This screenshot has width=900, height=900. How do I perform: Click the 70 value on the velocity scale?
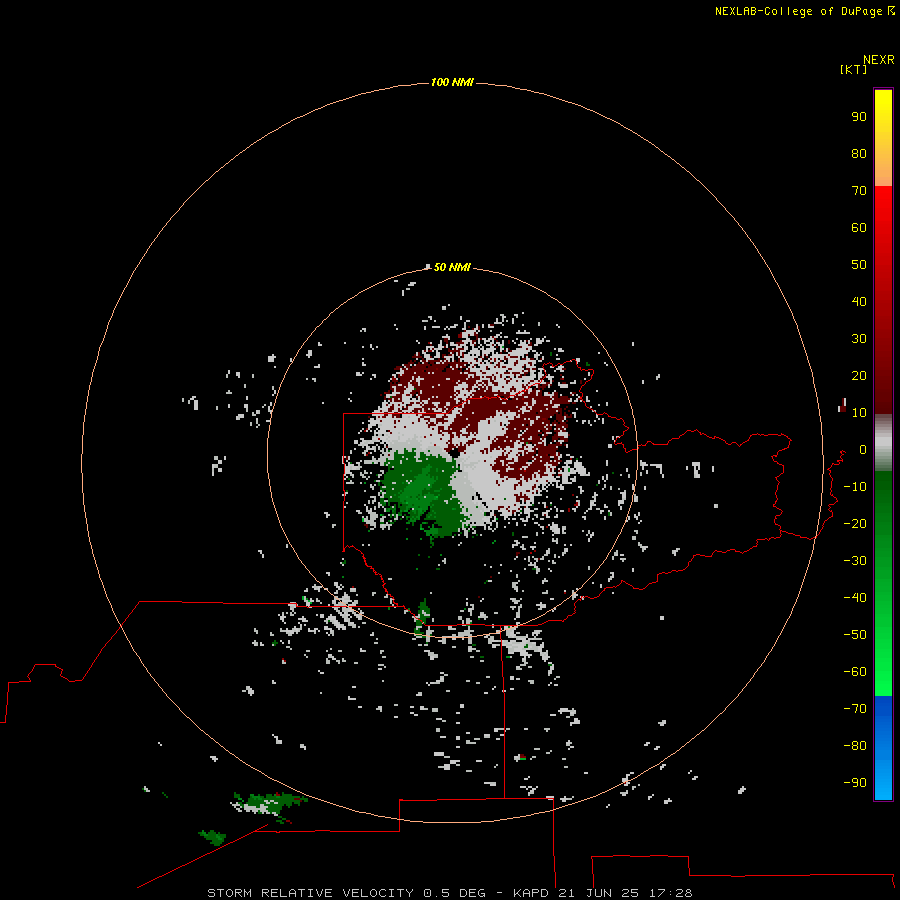859,191
